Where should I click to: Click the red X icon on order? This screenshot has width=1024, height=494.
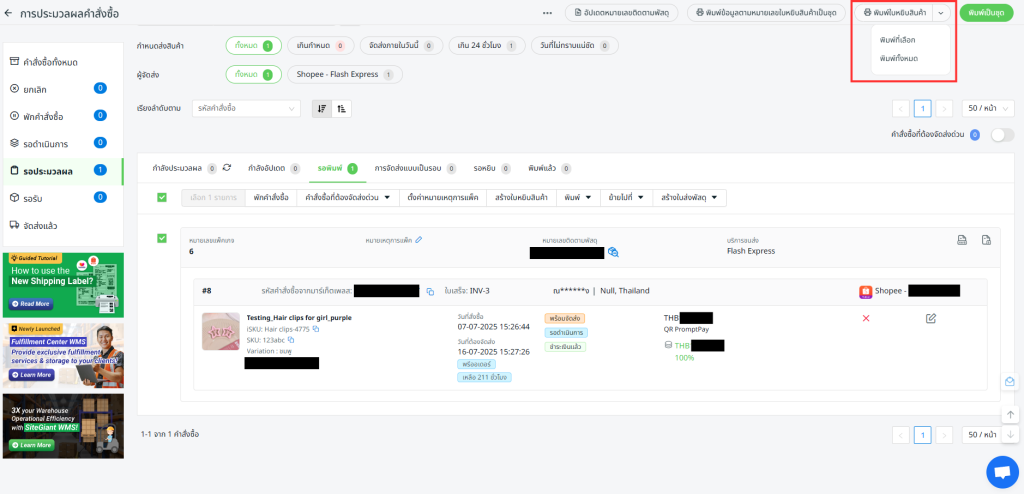(866, 318)
